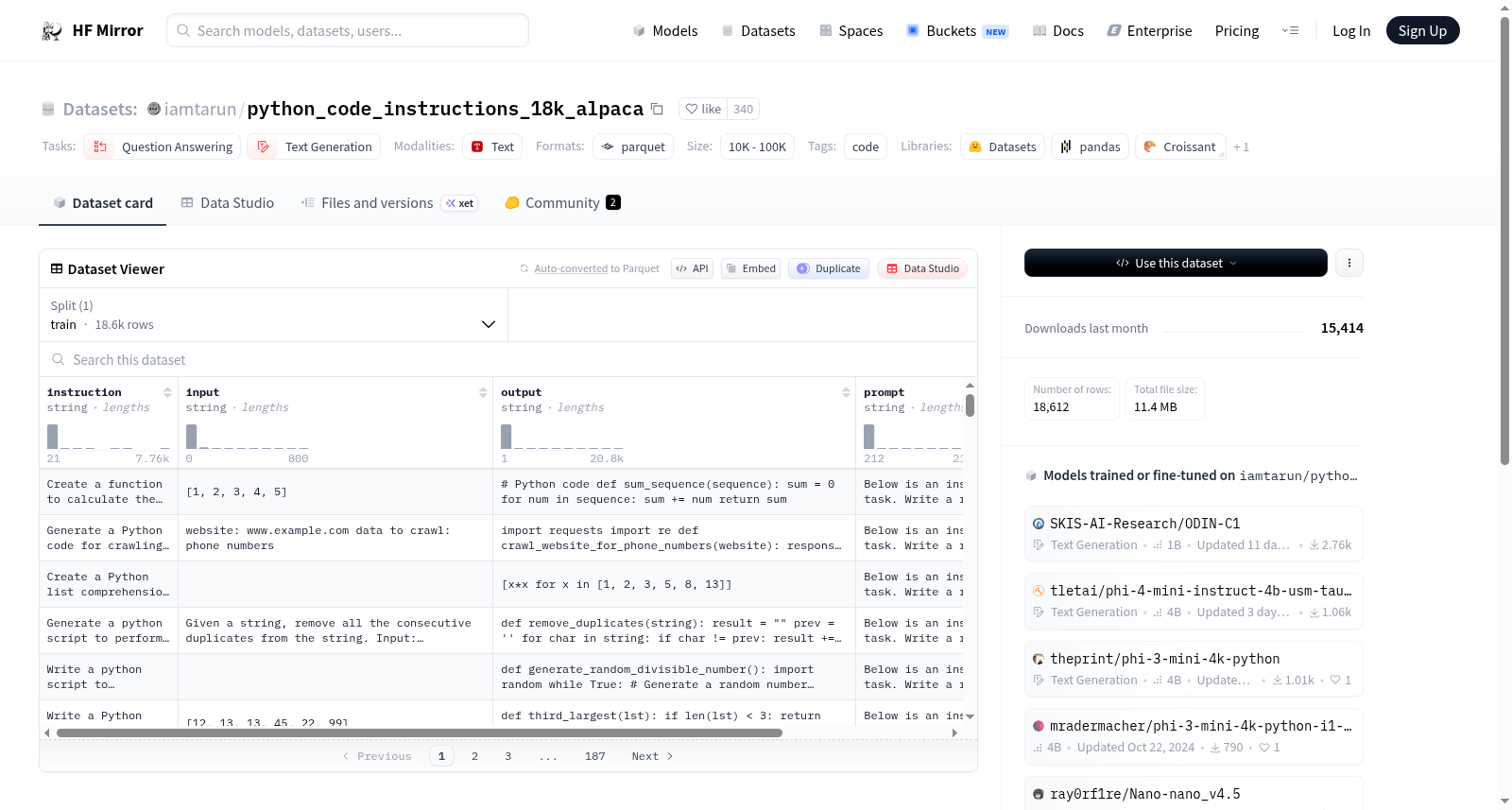Click the Duplicate button

click(x=829, y=268)
